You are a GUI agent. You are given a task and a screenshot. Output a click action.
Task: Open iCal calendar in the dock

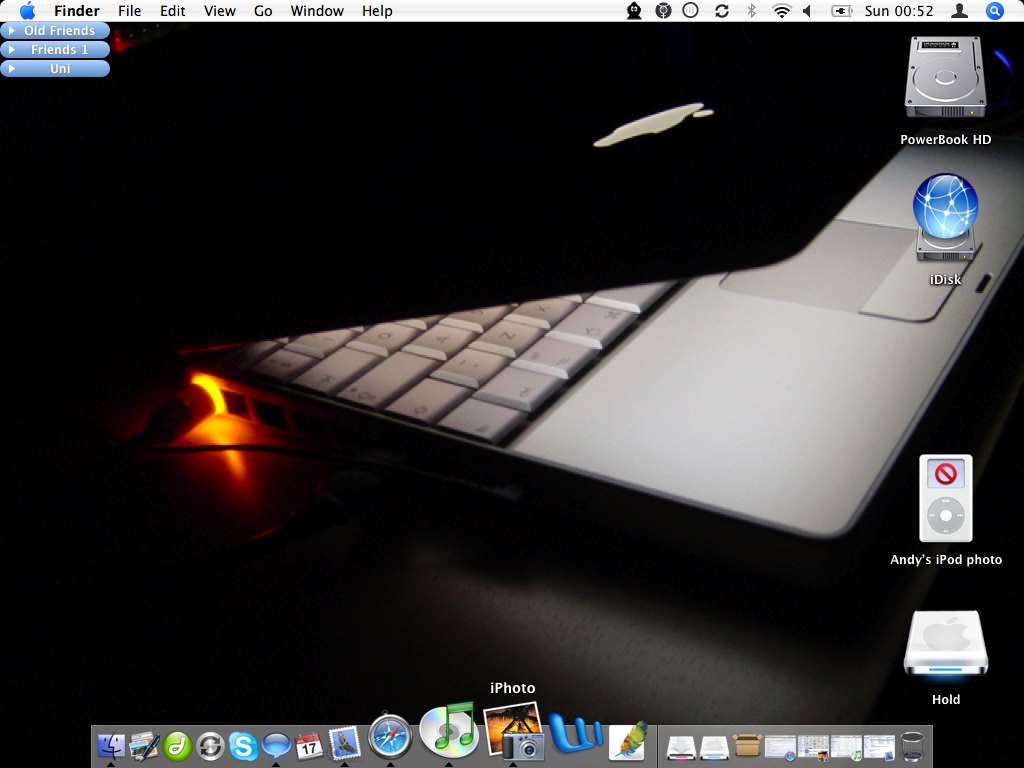pyautogui.click(x=309, y=746)
